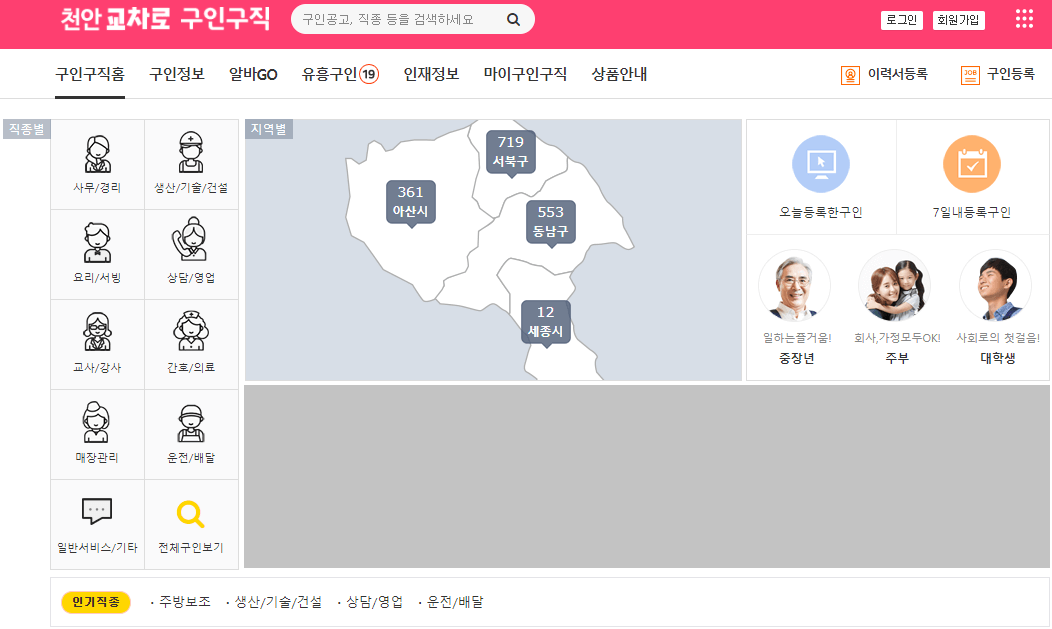Open the apps grid in top right corner
The height and width of the screenshot is (629, 1052).
click(x=1024, y=18)
